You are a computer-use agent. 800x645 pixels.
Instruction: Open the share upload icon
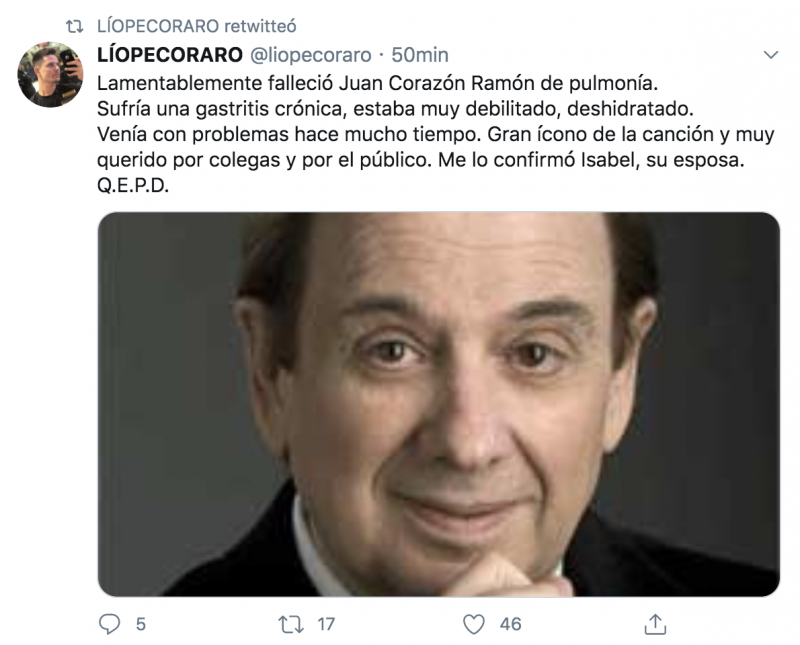(x=656, y=624)
